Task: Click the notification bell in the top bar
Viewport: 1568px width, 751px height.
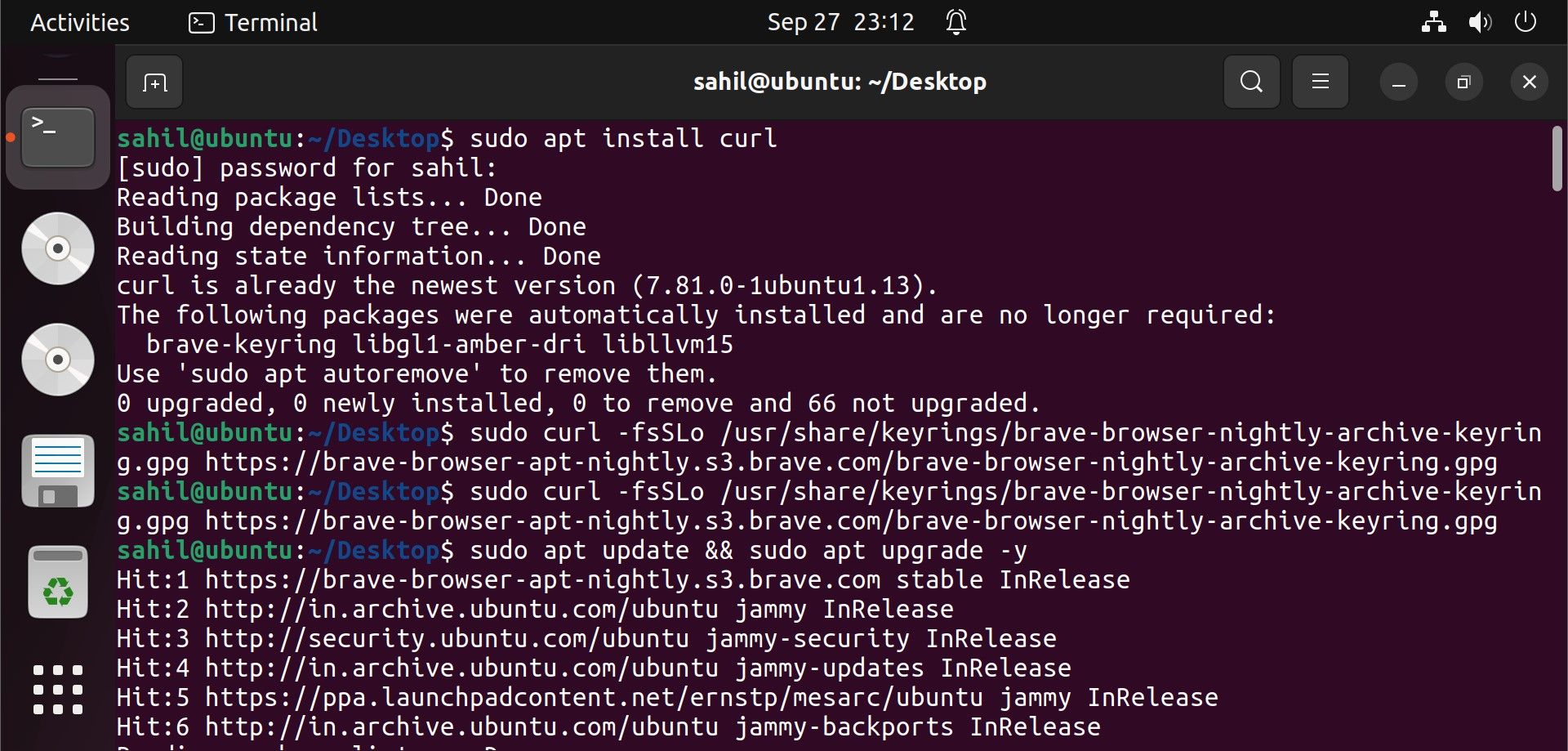Action: [x=955, y=22]
